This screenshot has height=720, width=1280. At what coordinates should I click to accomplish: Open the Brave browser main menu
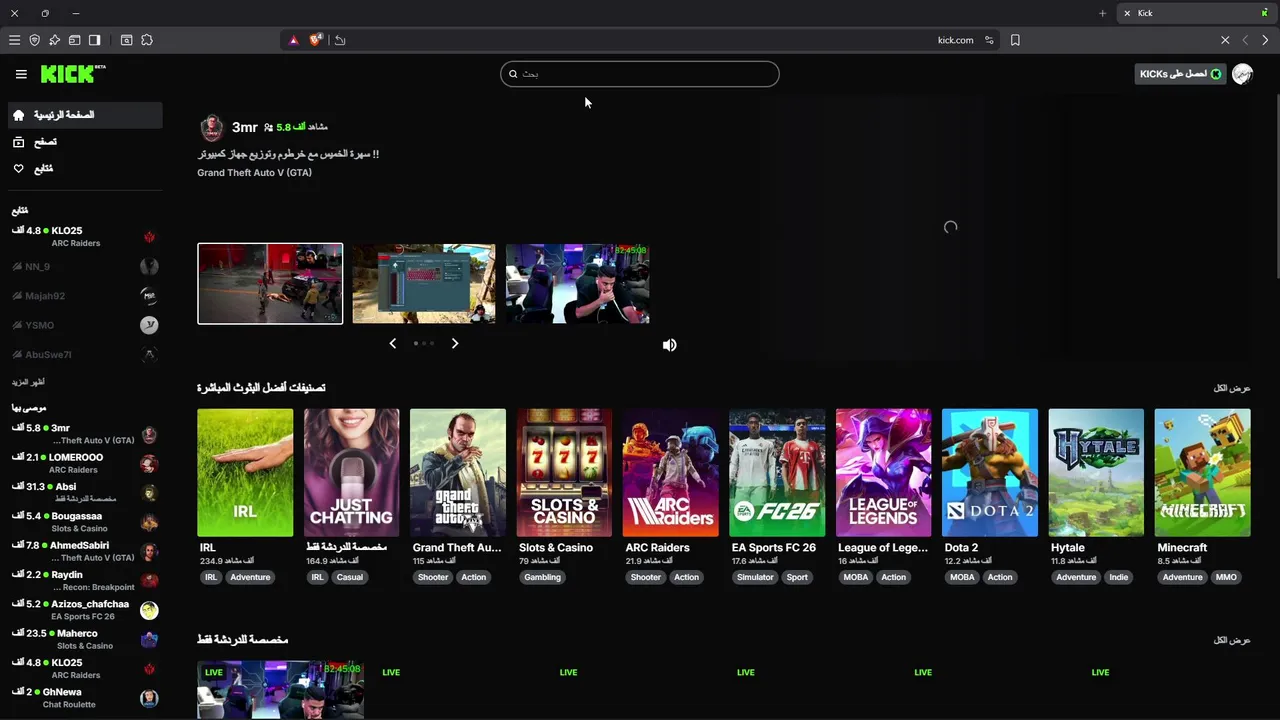(x=14, y=40)
